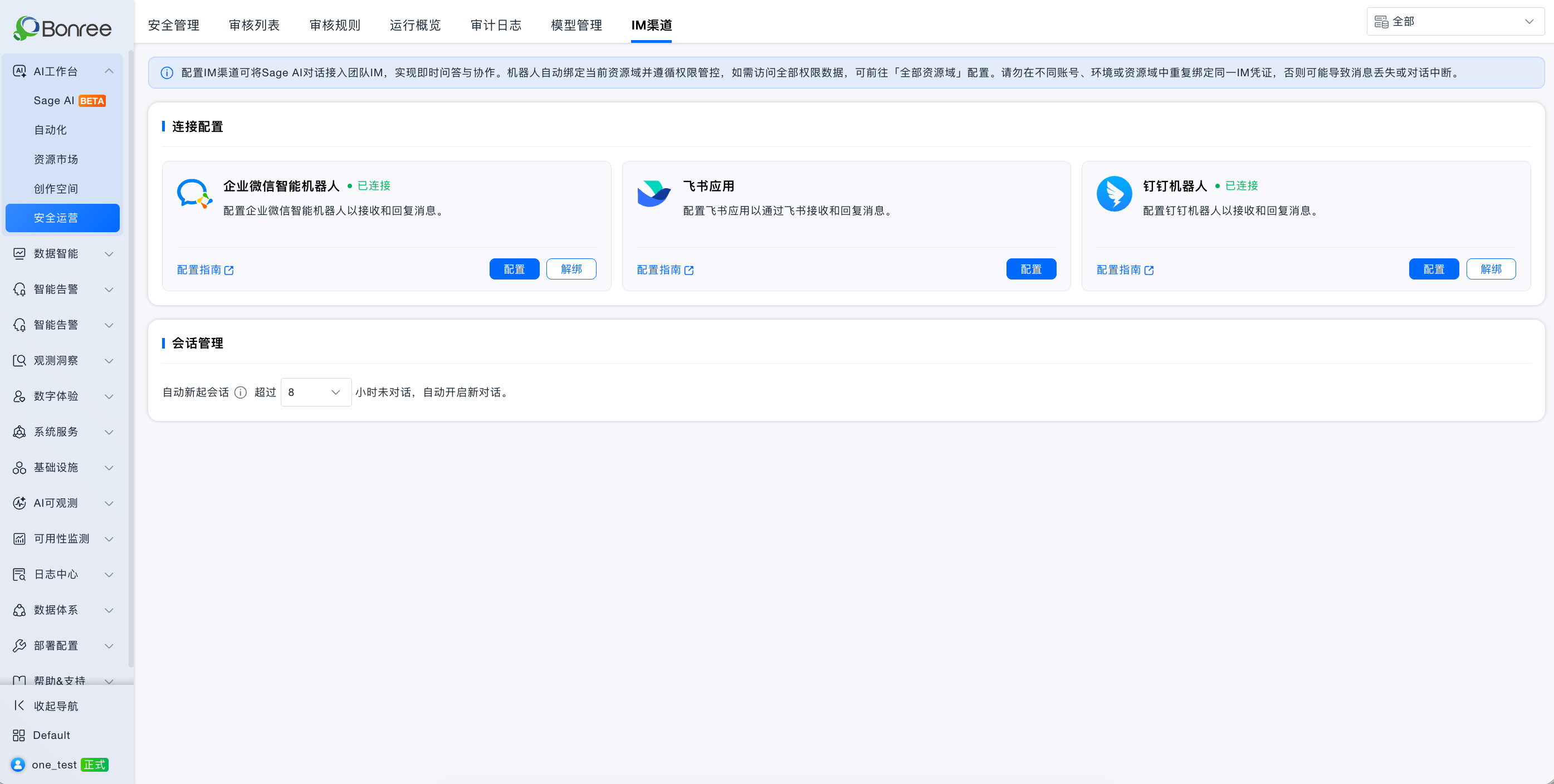This screenshot has height=784, width=1554.
Task: Click the Bonree logo
Action: tap(62, 28)
